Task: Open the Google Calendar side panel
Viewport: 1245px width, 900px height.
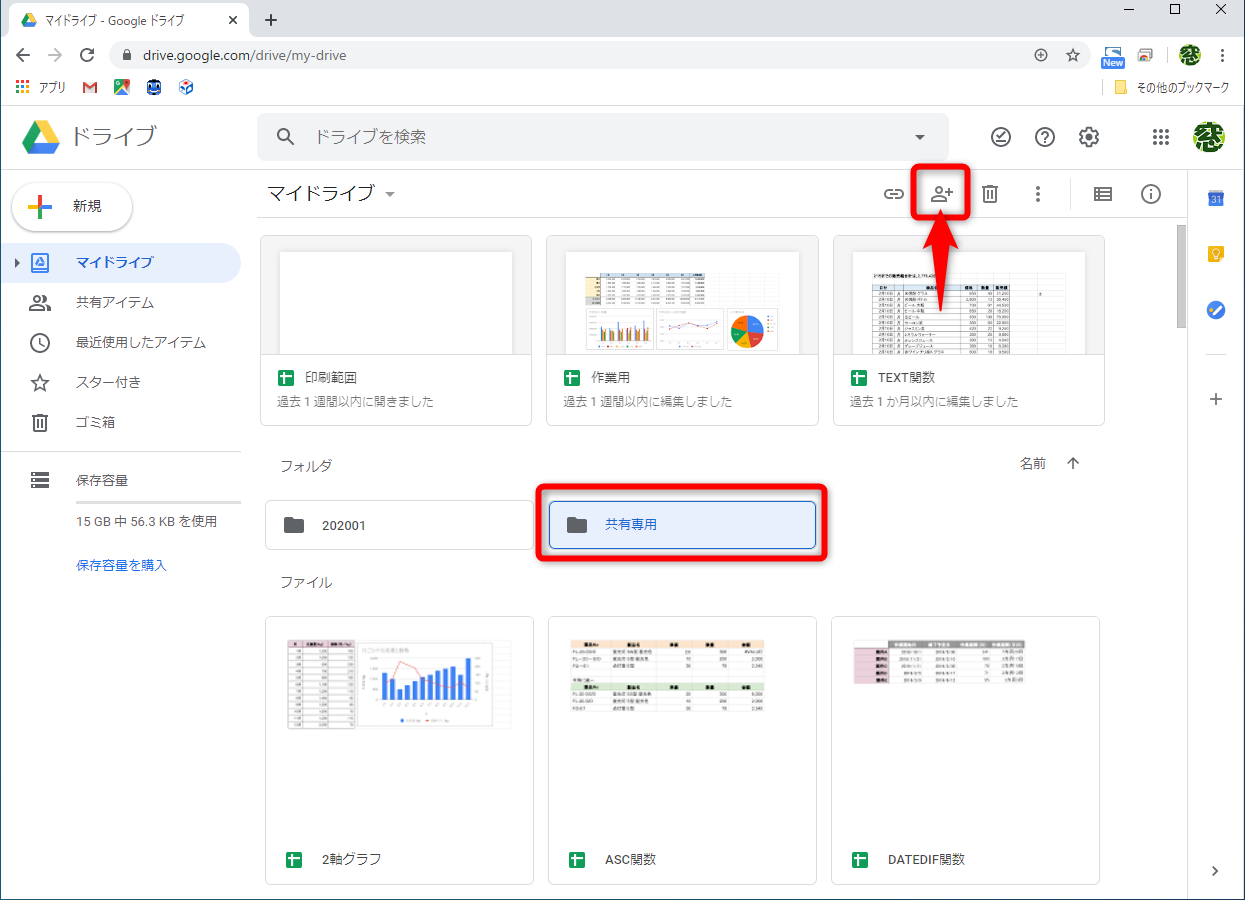Action: pos(1215,199)
